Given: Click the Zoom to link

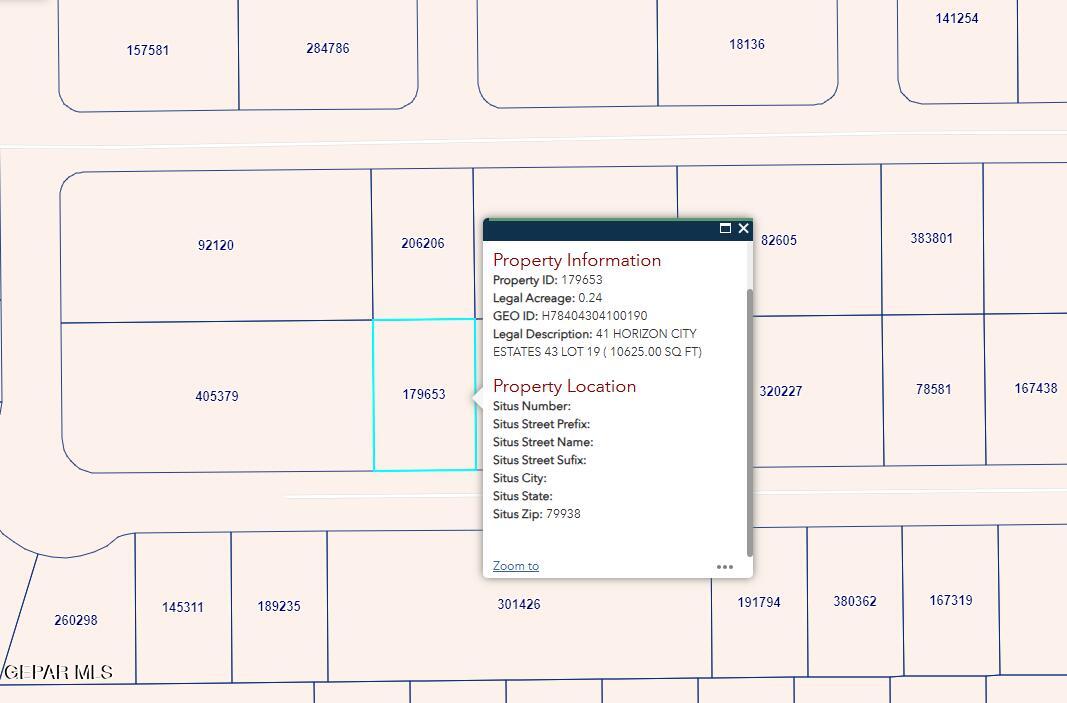Looking at the screenshot, I should [x=516, y=566].
